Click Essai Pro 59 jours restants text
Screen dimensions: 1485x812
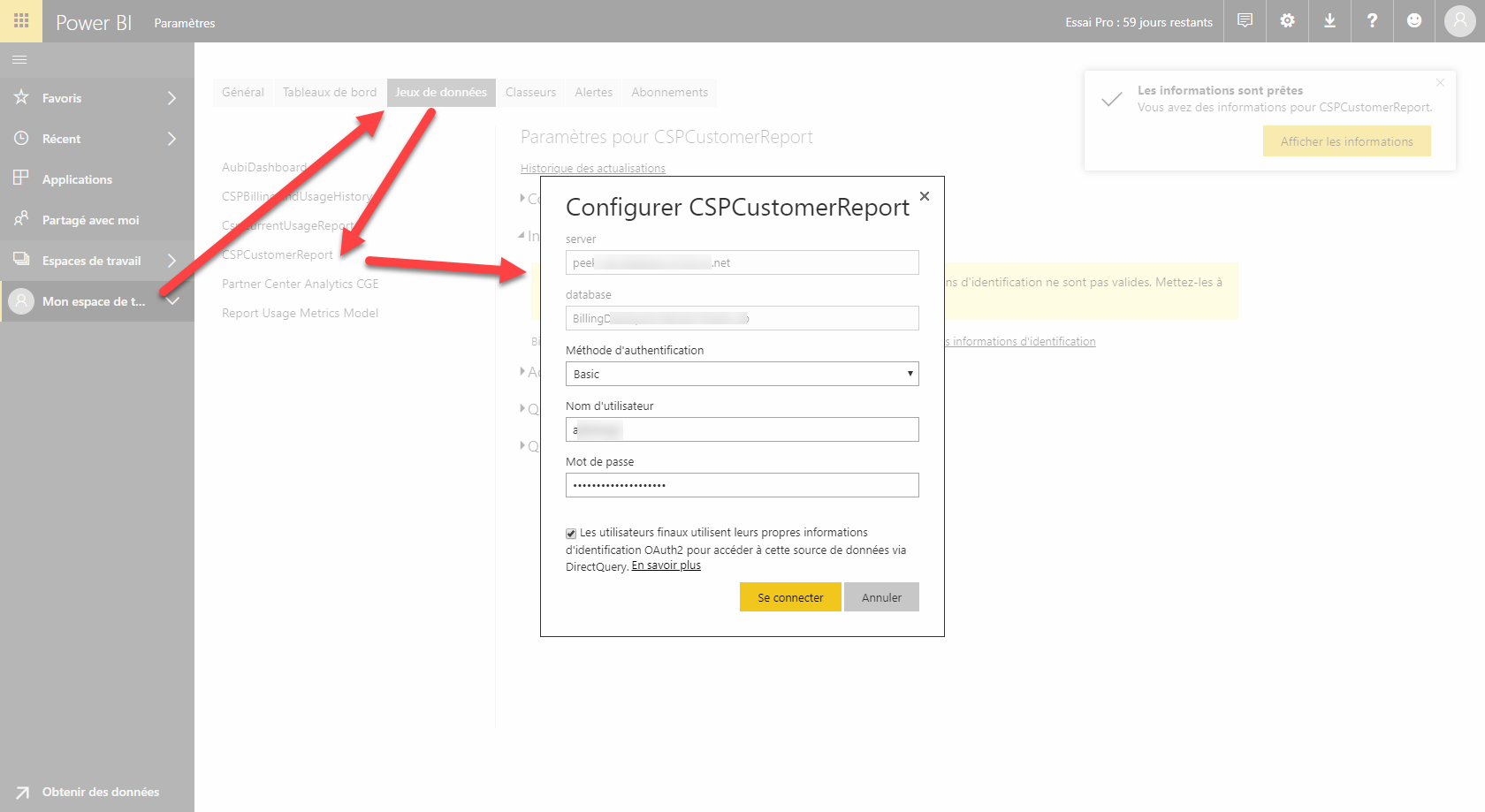[1138, 22]
